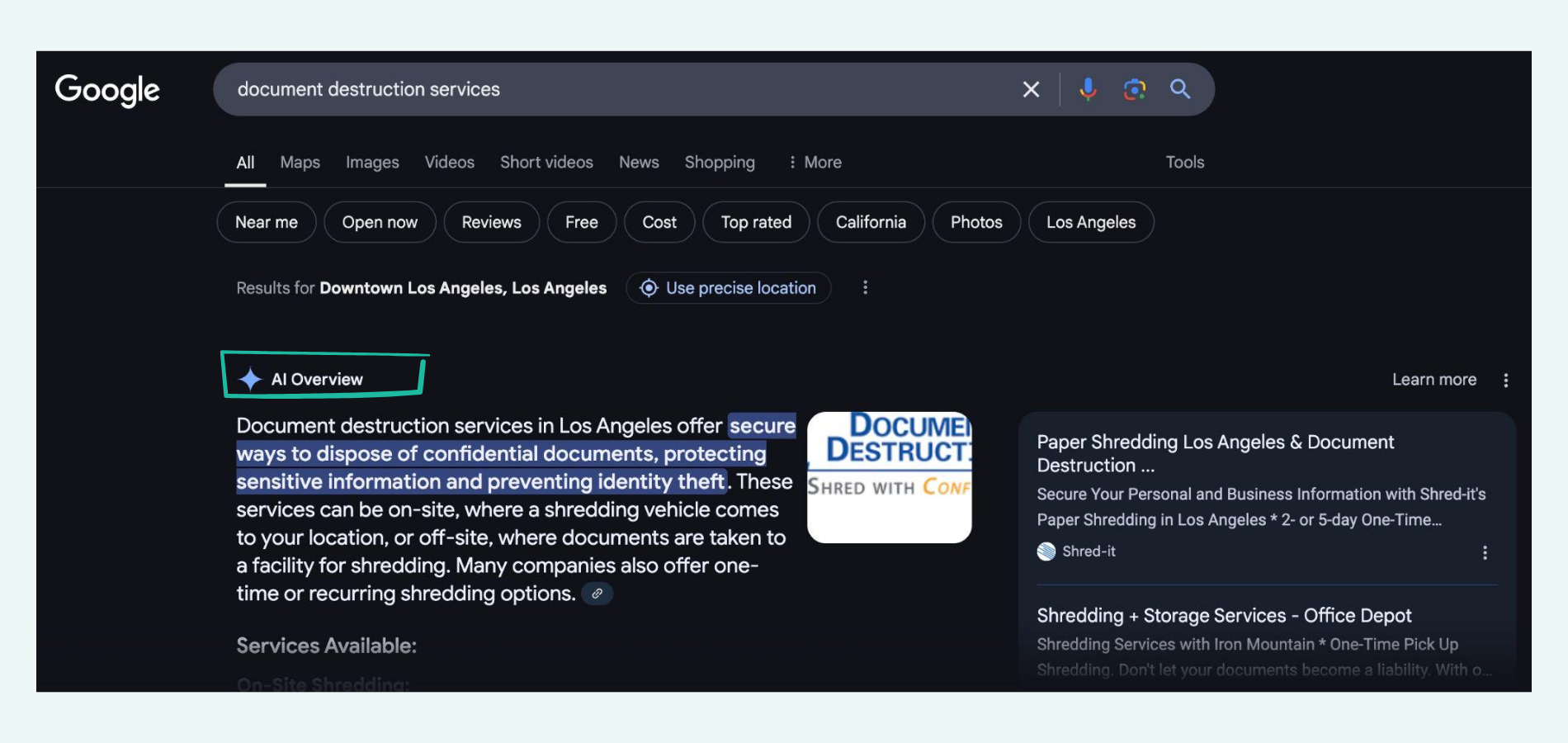Screen dimensions: 1568x743
Task: Switch to the Maps tab
Action: 300,163
